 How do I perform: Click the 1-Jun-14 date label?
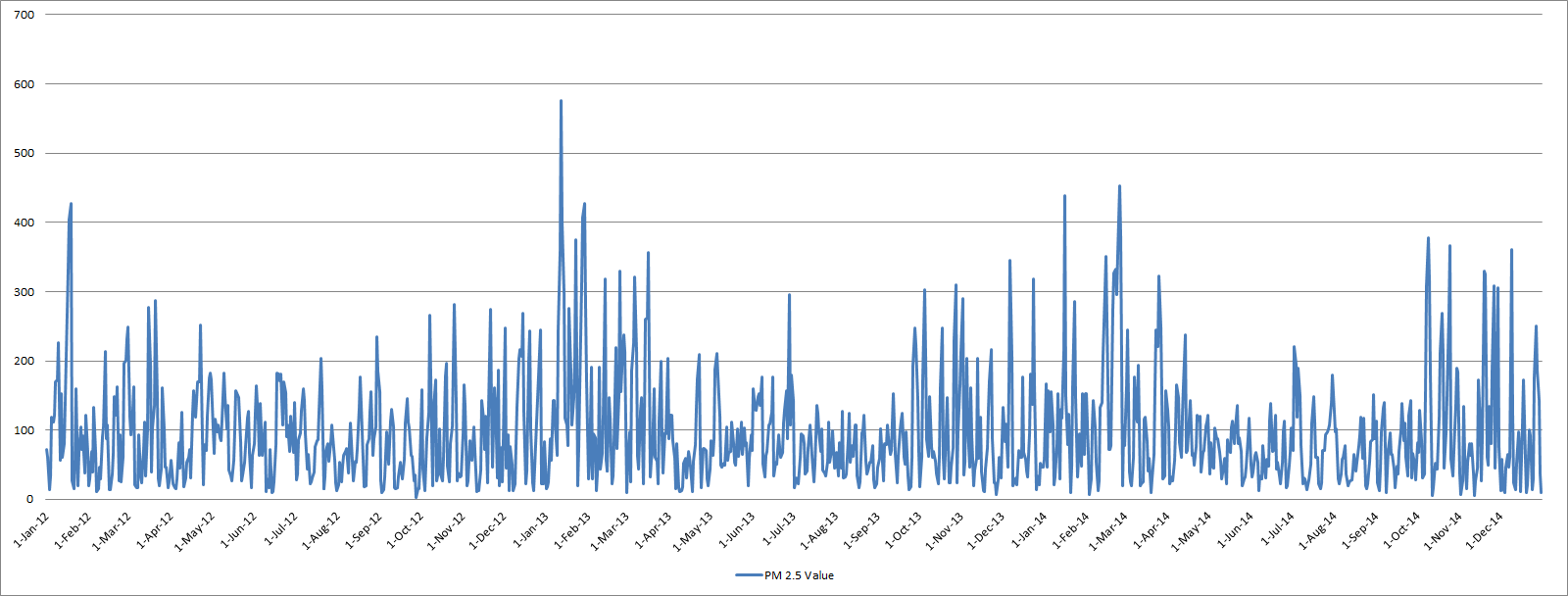tap(1235, 529)
